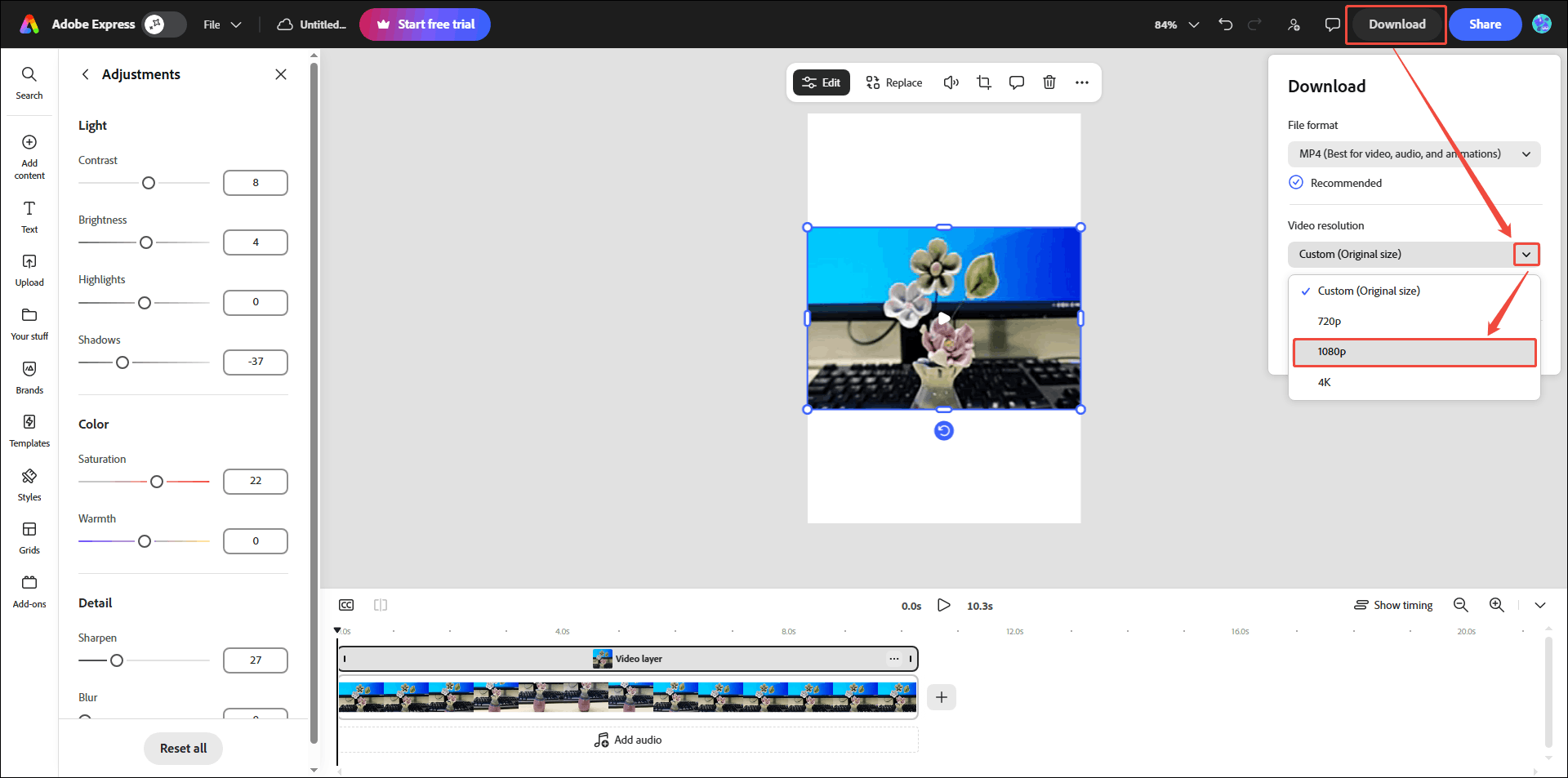Screen dimensions: 1568x778
Task: Click Start free trial button
Action: point(425,24)
